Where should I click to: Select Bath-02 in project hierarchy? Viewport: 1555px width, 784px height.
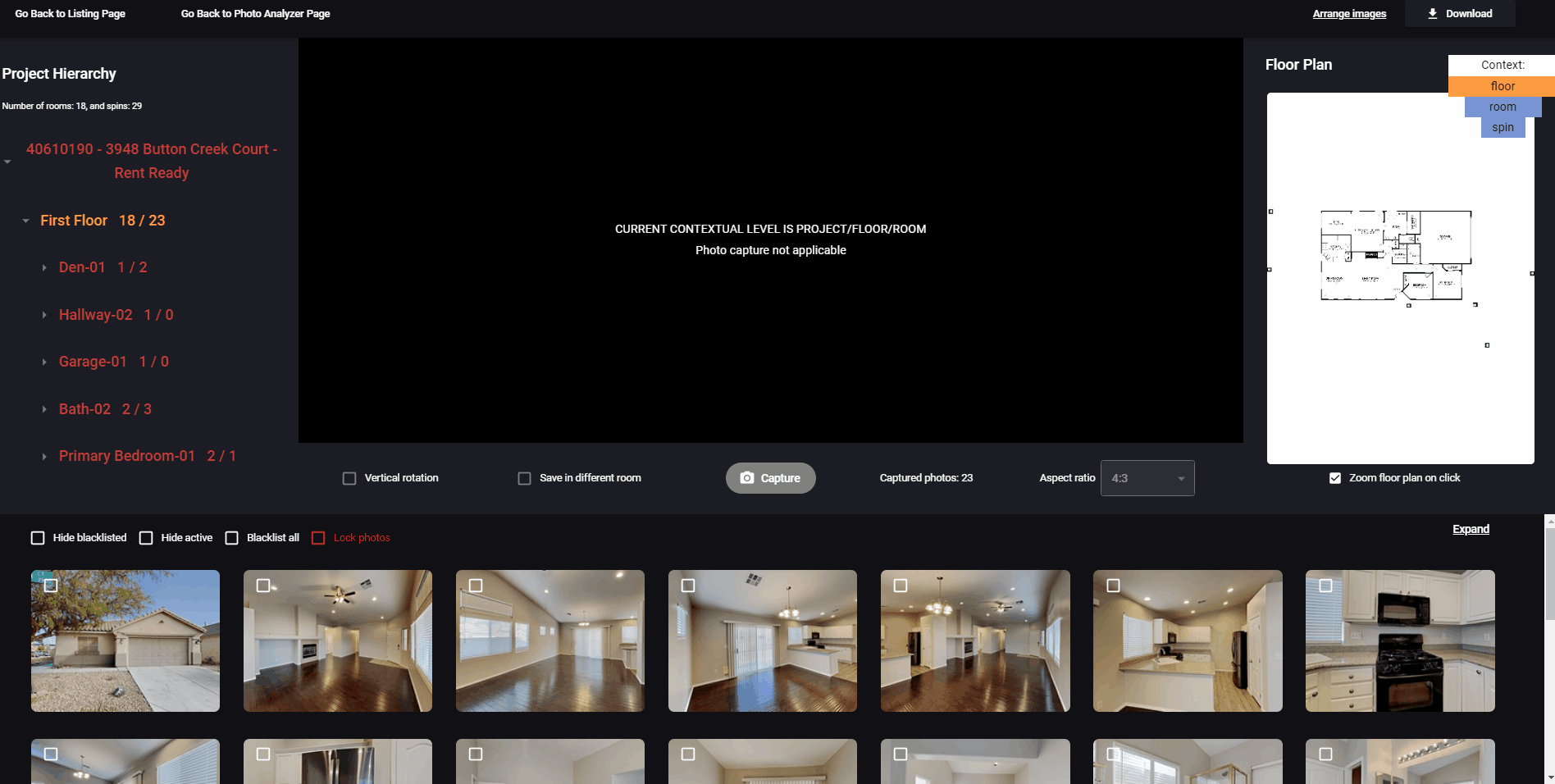(105, 409)
